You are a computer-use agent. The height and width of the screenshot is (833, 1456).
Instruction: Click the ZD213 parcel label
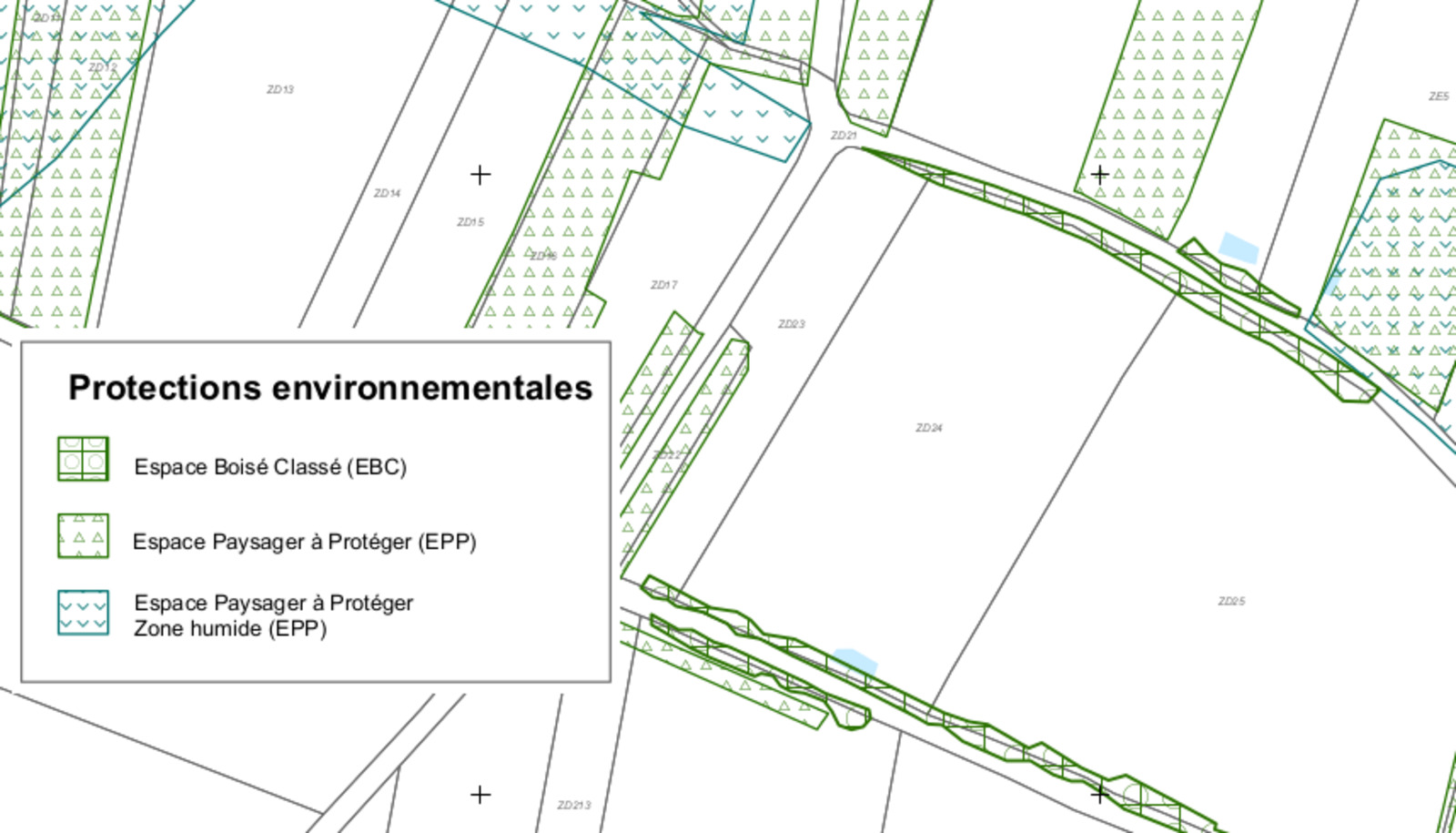coord(573,805)
